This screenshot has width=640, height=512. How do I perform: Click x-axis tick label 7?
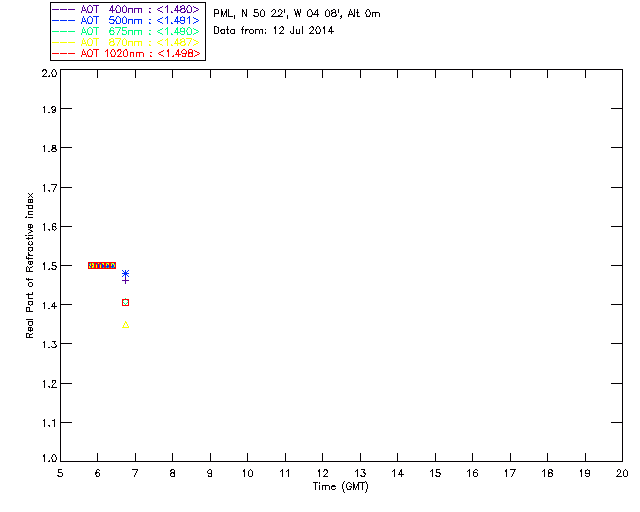coord(135,473)
